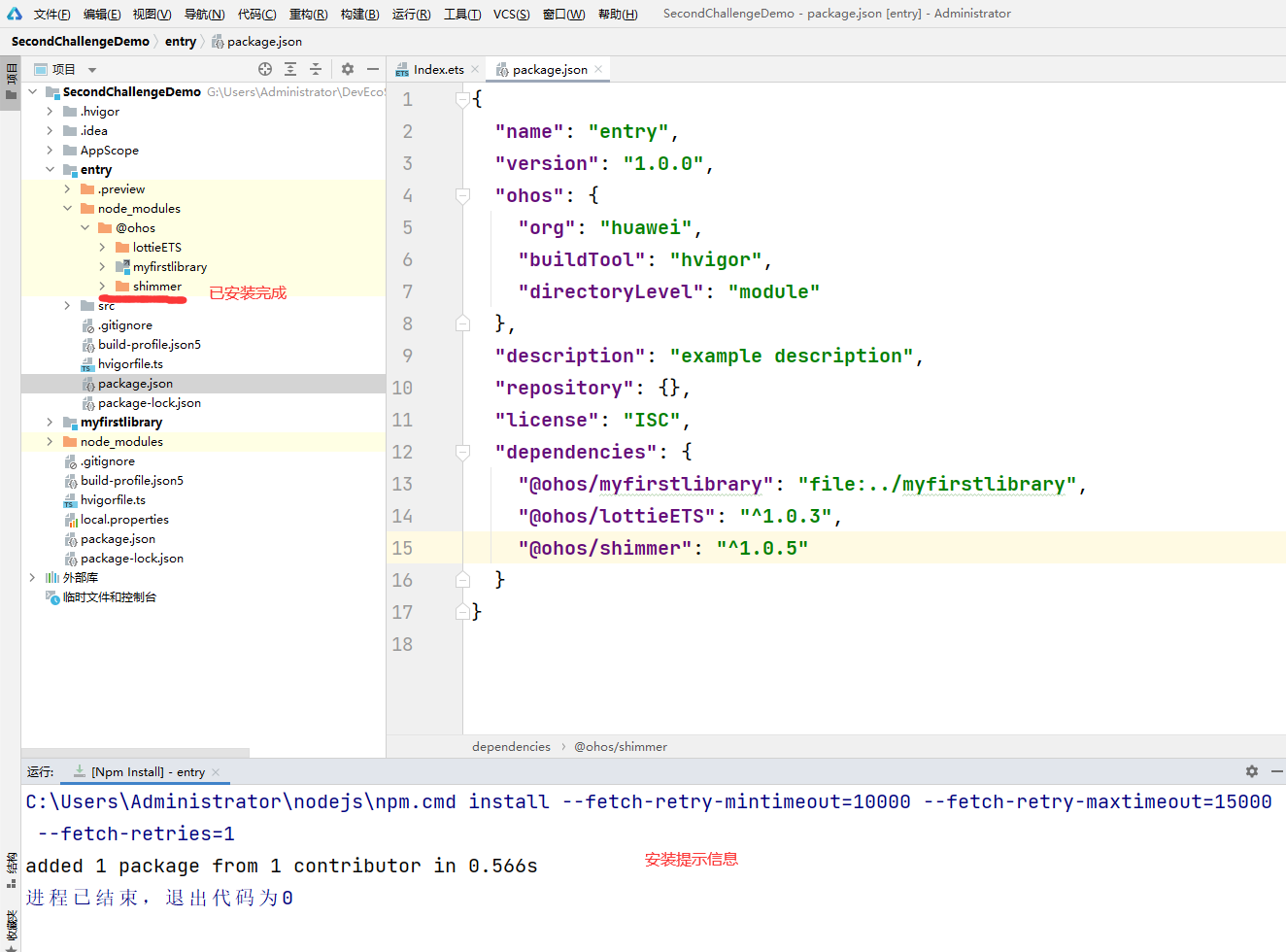Viewport: 1286px width, 952px height.
Task: Click the horizontal scrollbar of project tree
Action: coord(135,753)
